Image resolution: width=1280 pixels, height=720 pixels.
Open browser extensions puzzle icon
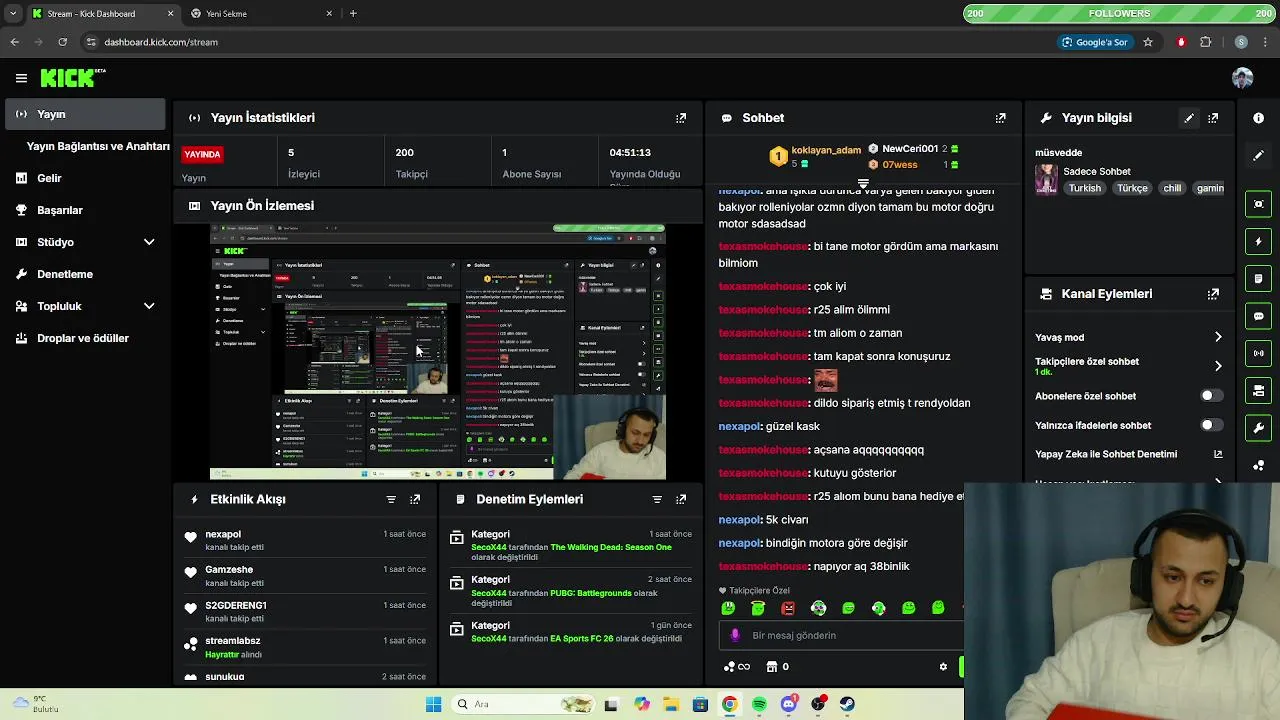tap(1205, 42)
